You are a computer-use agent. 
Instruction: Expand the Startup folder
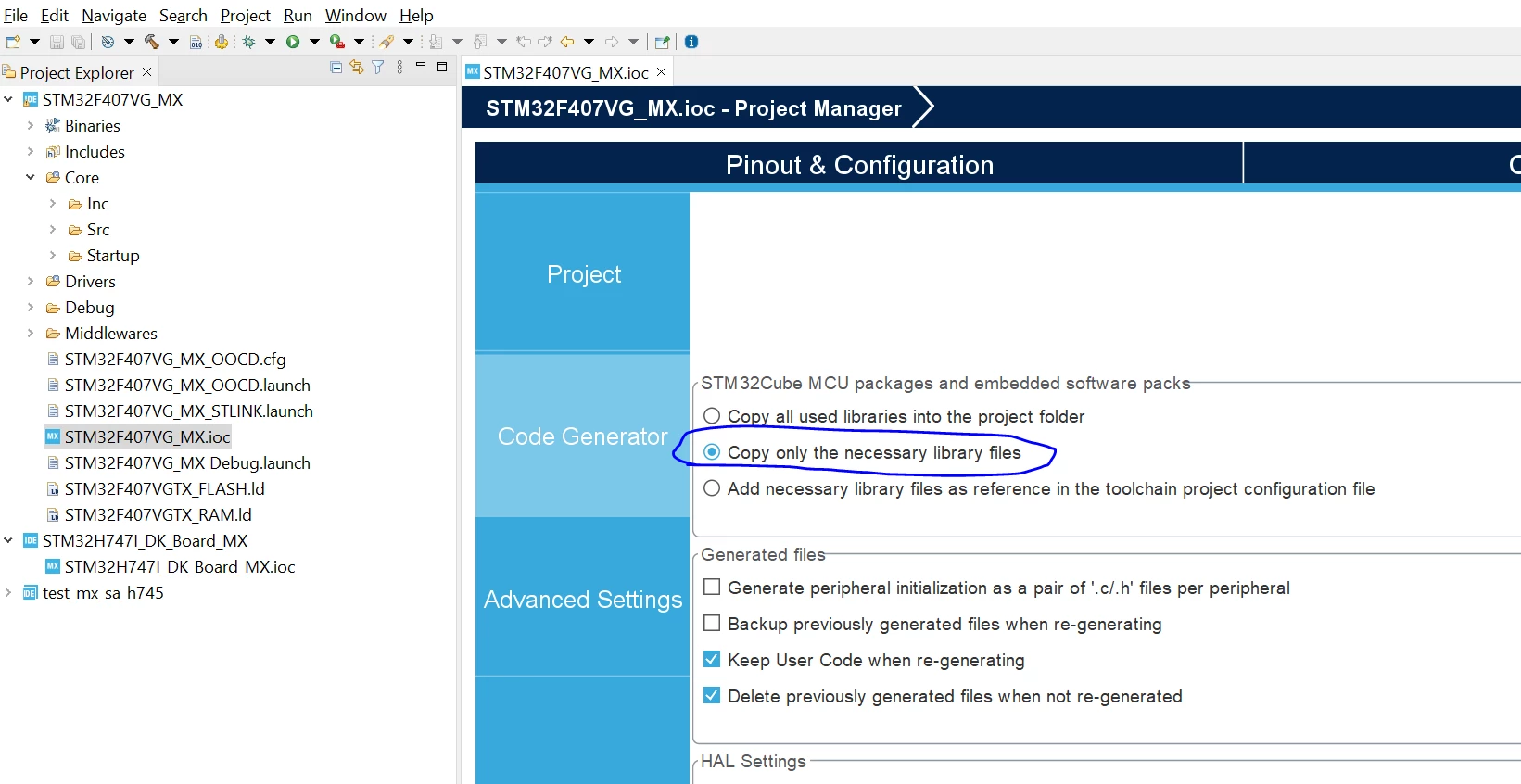53,255
